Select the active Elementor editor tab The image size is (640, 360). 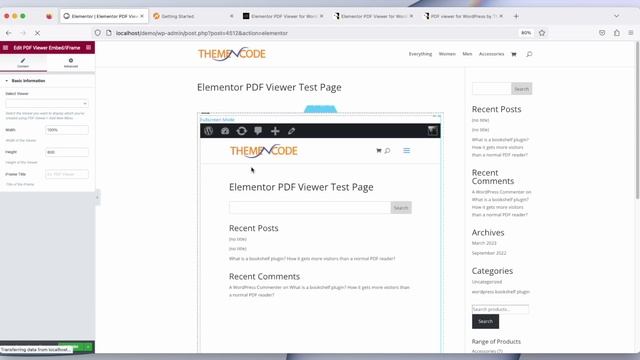click(x=104, y=16)
